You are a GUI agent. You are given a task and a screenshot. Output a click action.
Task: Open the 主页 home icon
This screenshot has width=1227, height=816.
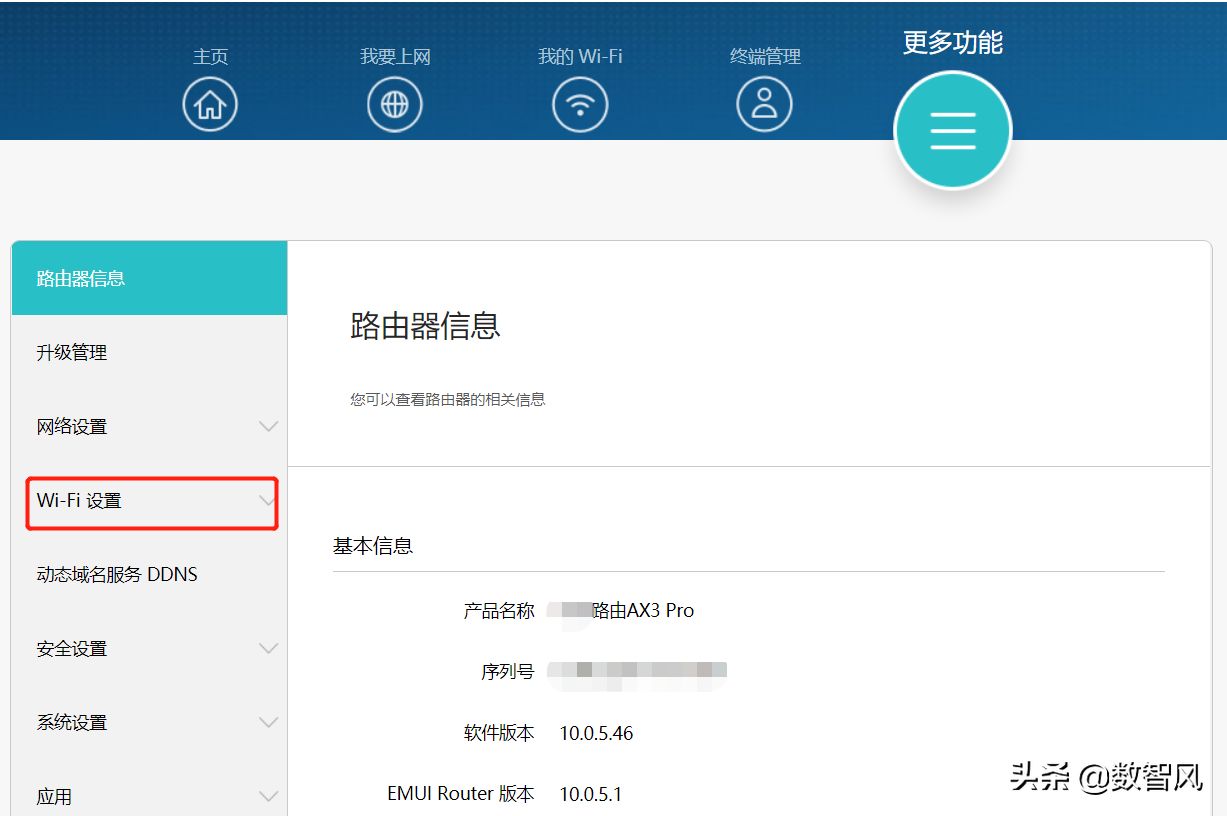click(210, 104)
